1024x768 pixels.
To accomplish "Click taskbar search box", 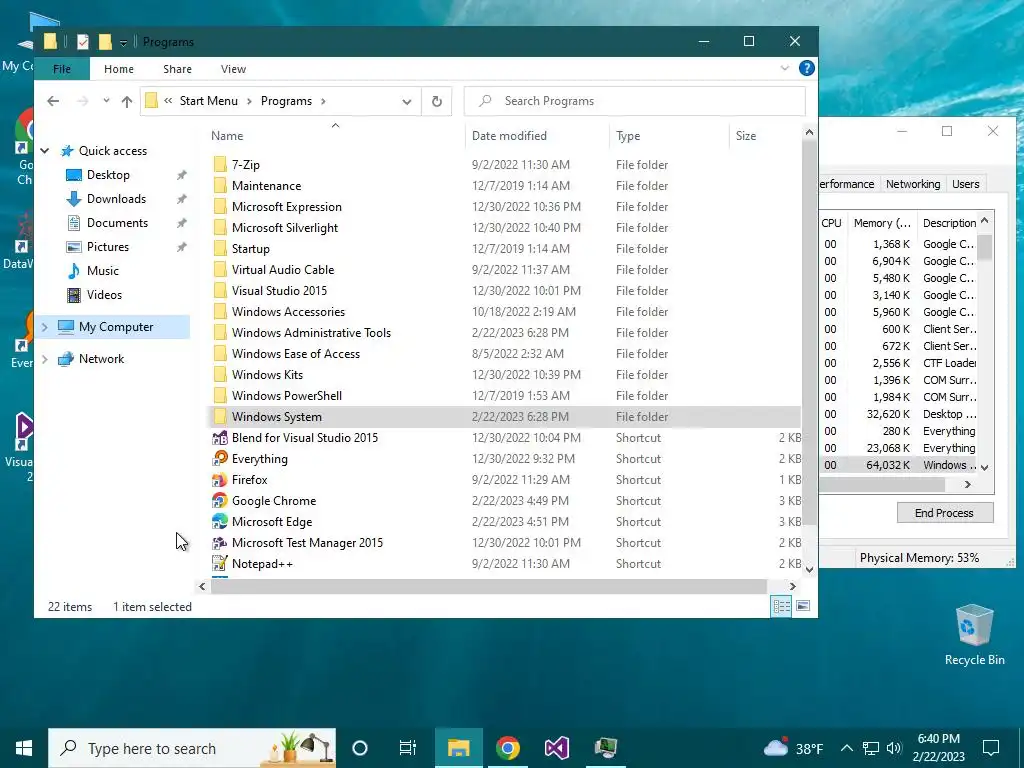I will click(192, 748).
